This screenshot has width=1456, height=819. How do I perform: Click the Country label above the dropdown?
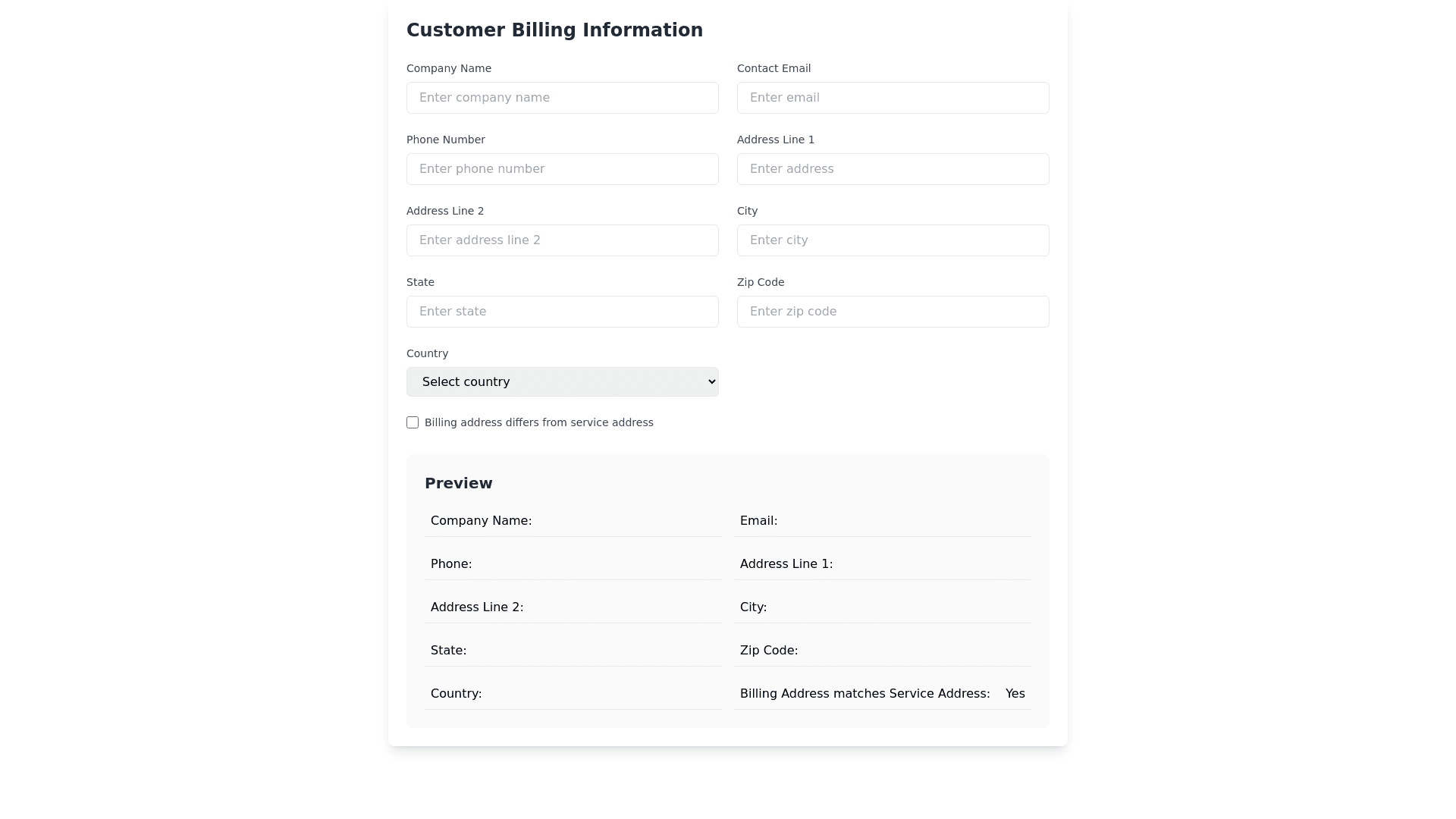coord(427,353)
